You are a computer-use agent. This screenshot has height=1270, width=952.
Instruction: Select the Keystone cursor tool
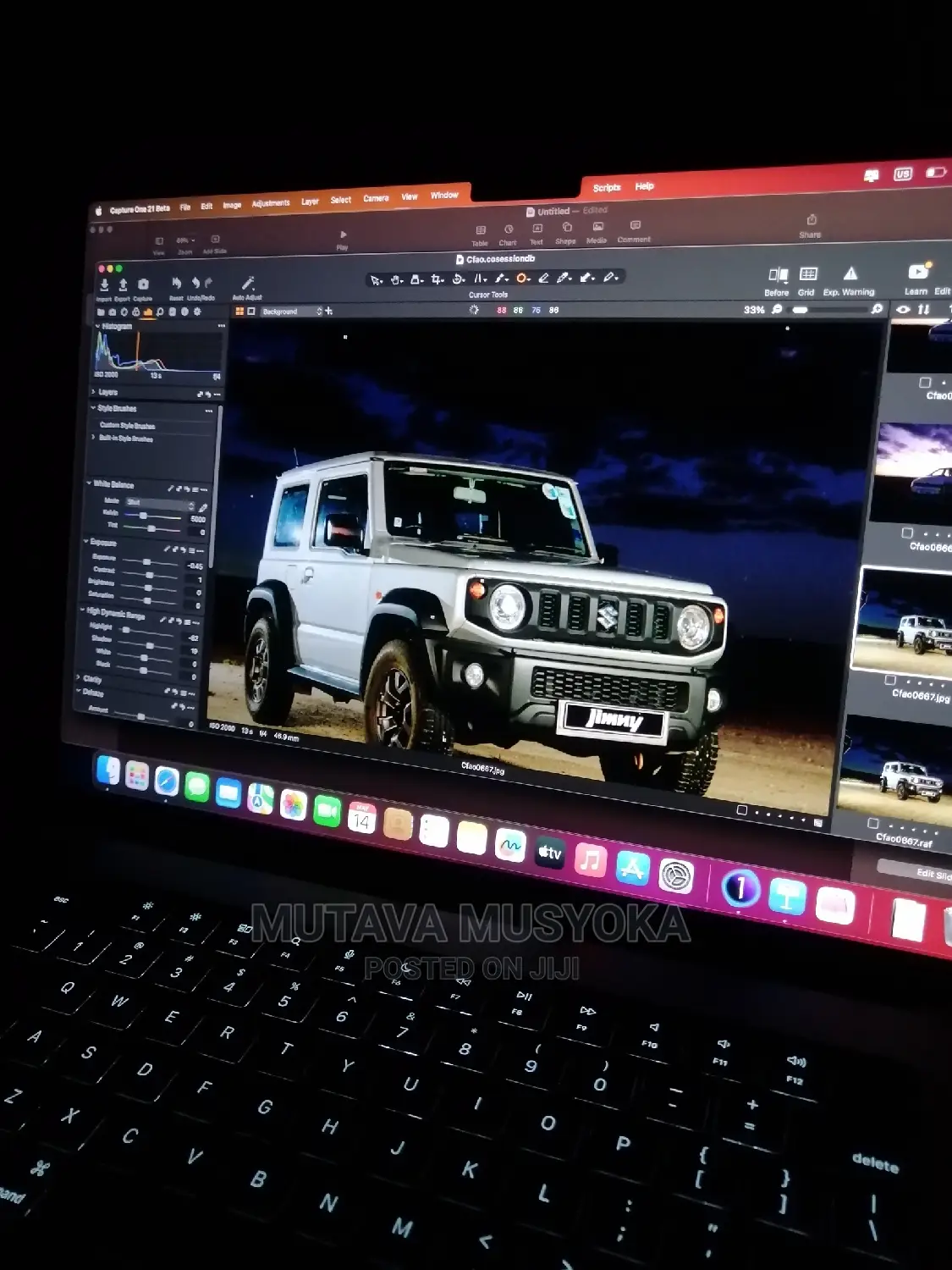[x=480, y=279]
